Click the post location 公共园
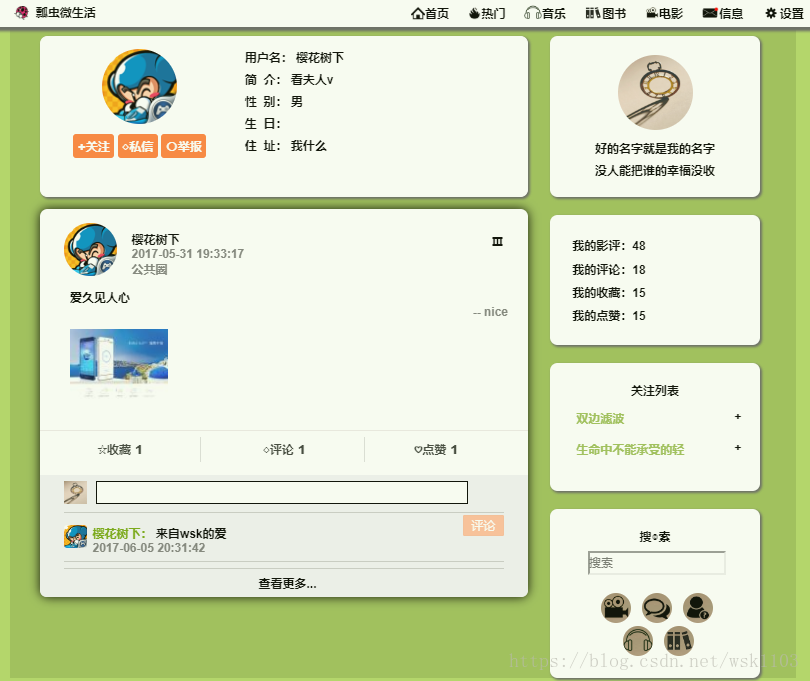Image resolution: width=810 pixels, height=681 pixels. 149,269
